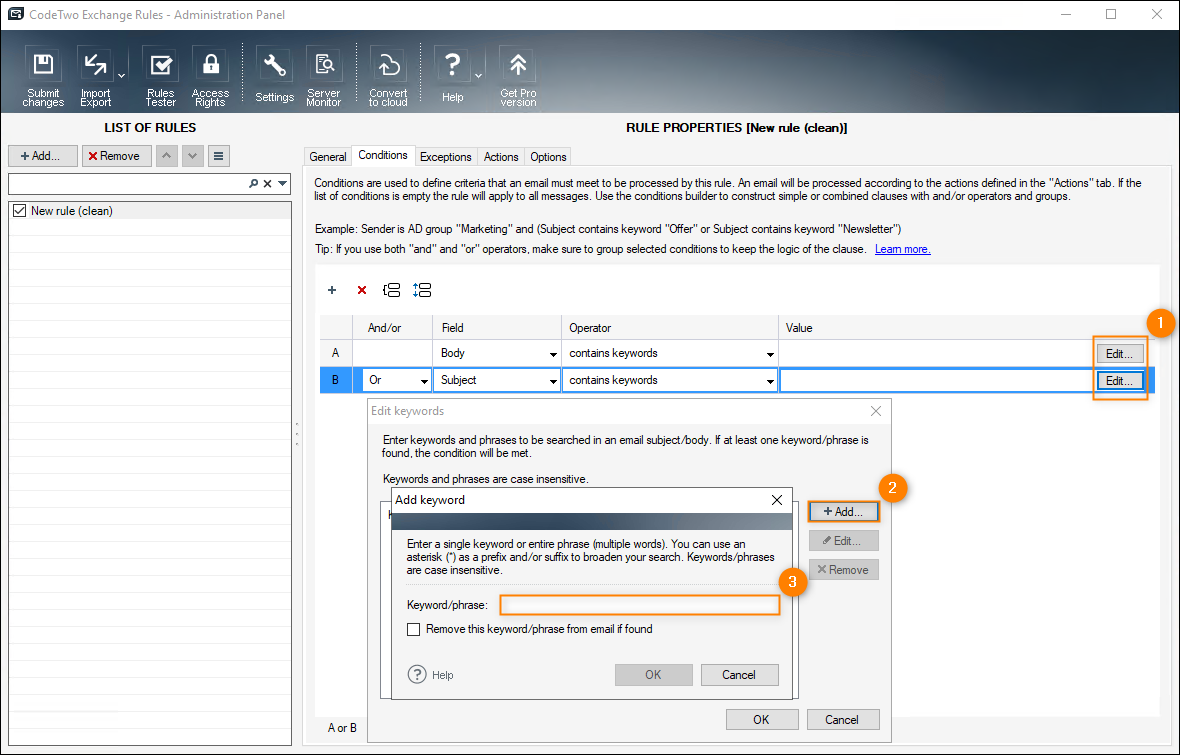
Task: Clear the rules search filter
Action: tap(267, 184)
